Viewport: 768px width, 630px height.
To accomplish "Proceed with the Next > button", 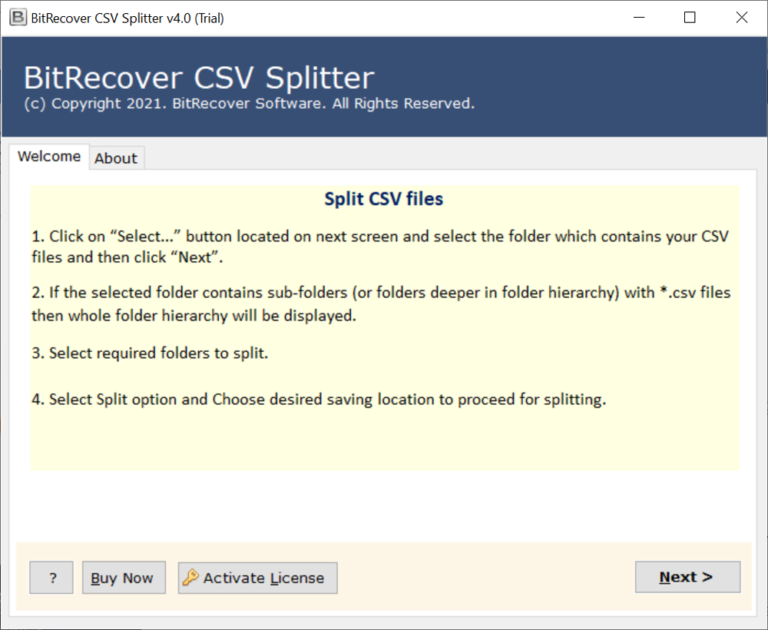I will click(x=688, y=577).
